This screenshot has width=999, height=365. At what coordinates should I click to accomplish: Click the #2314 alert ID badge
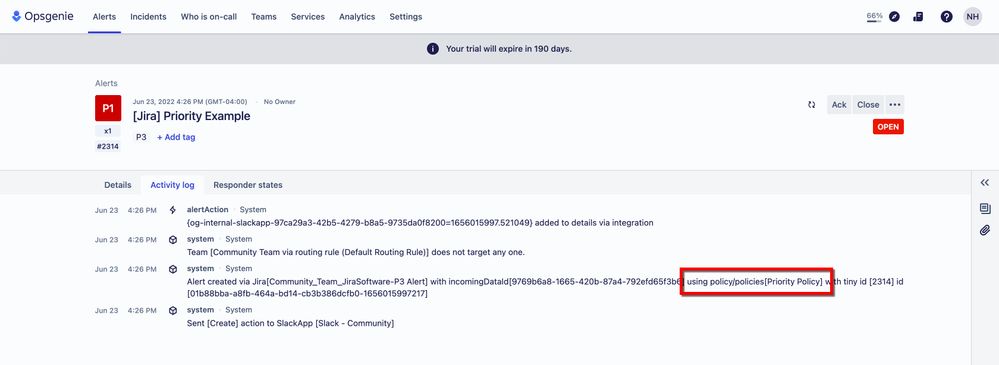[x=108, y=146]
